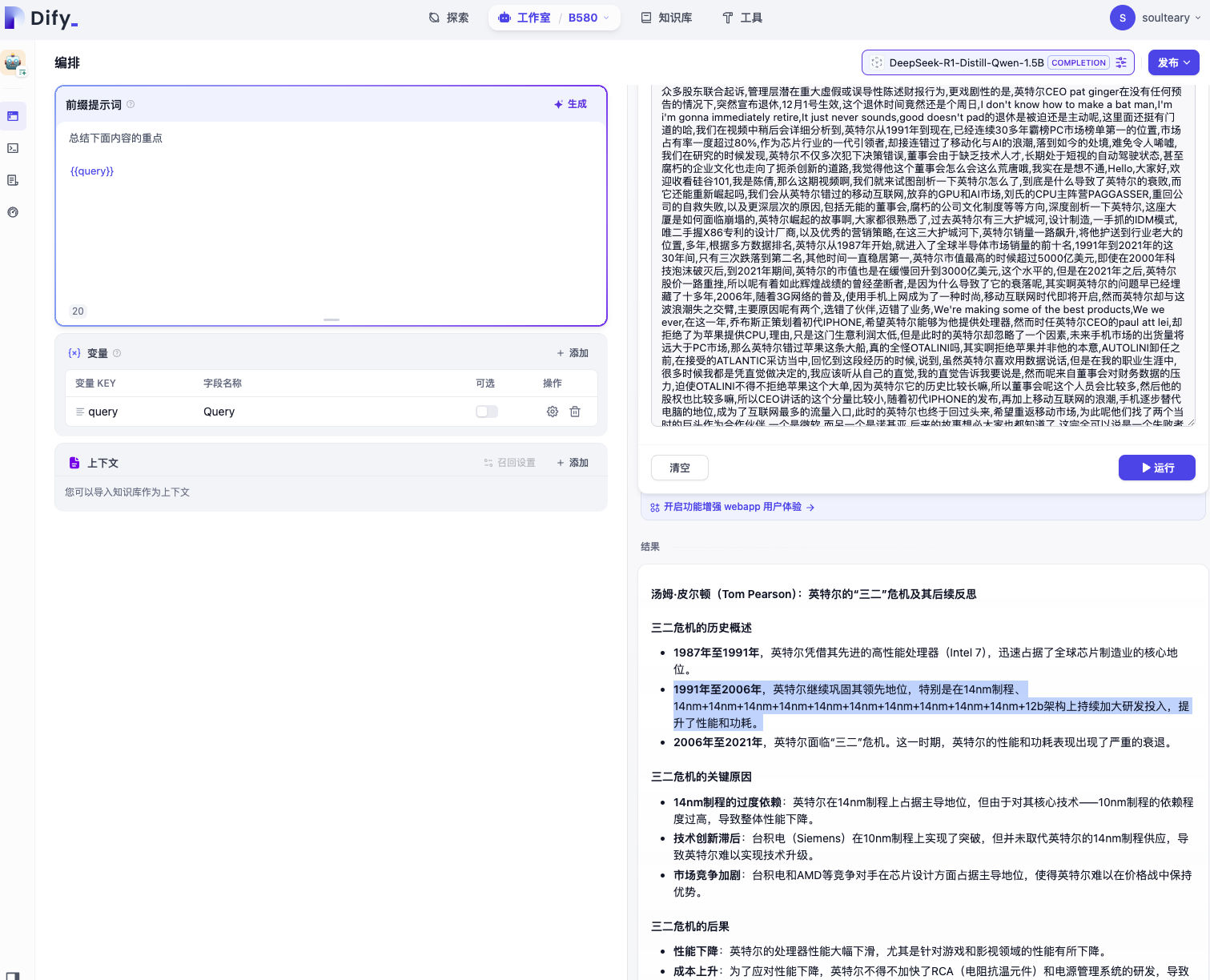Open the API access terminal sidebar icon
Image resolution: width=1210 pixels, height=980 pixels.
click(x=13, y=148)
